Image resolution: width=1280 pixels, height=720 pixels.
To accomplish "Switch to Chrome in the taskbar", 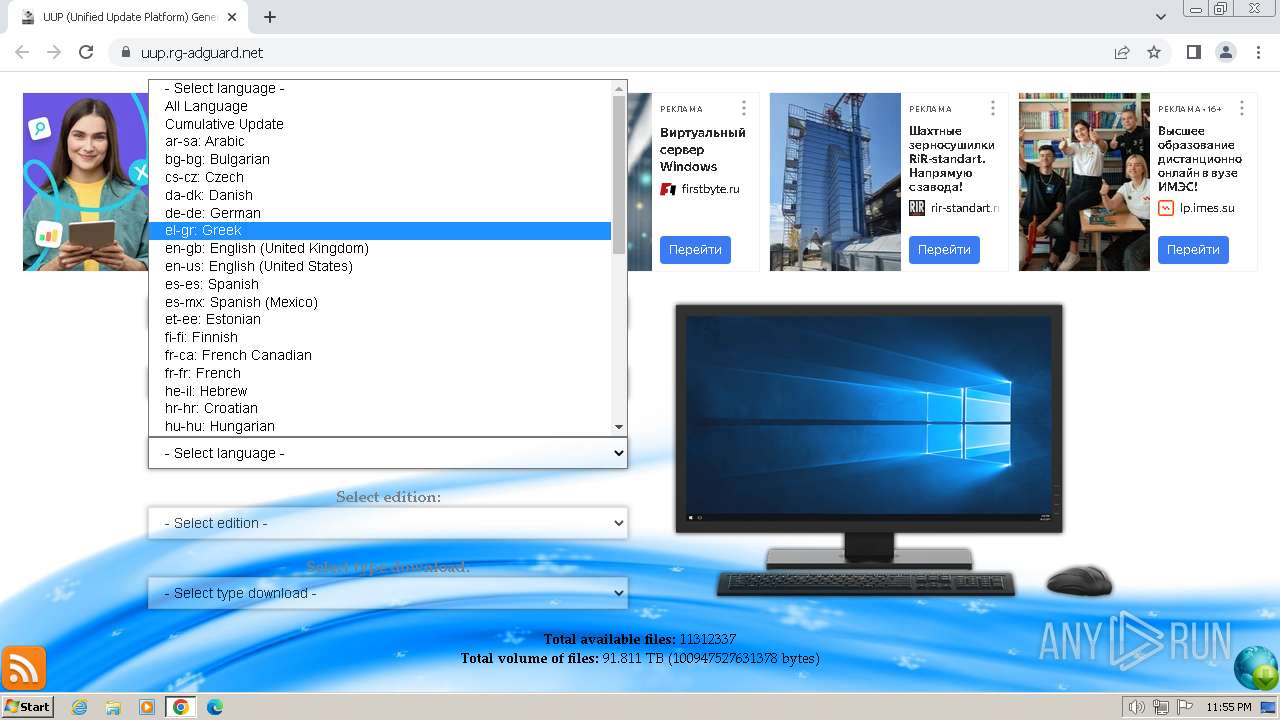I will [x=180, y=707].
